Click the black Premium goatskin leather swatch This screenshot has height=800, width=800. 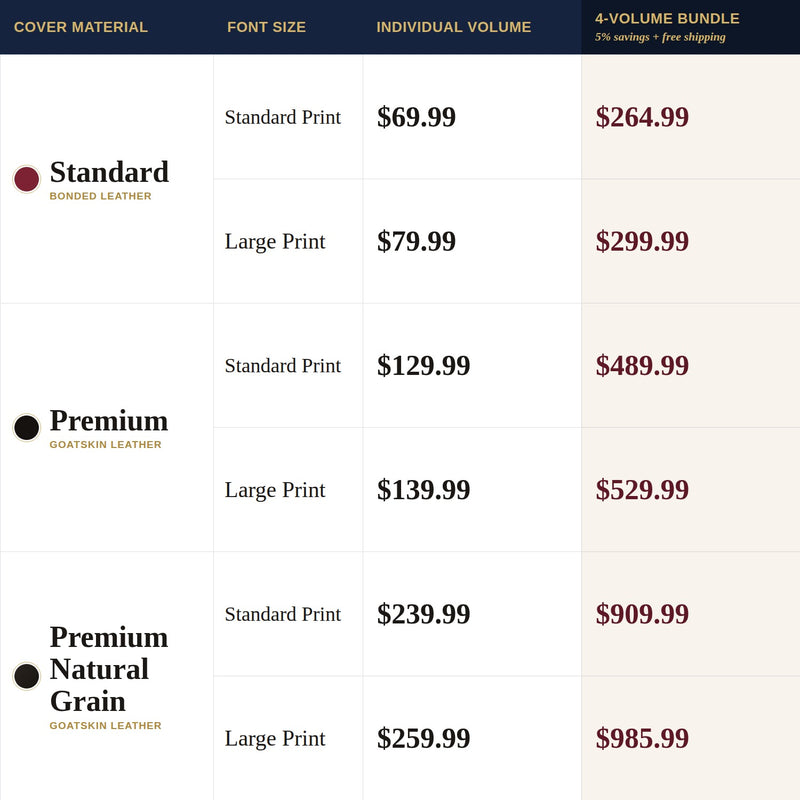point(27,428)
